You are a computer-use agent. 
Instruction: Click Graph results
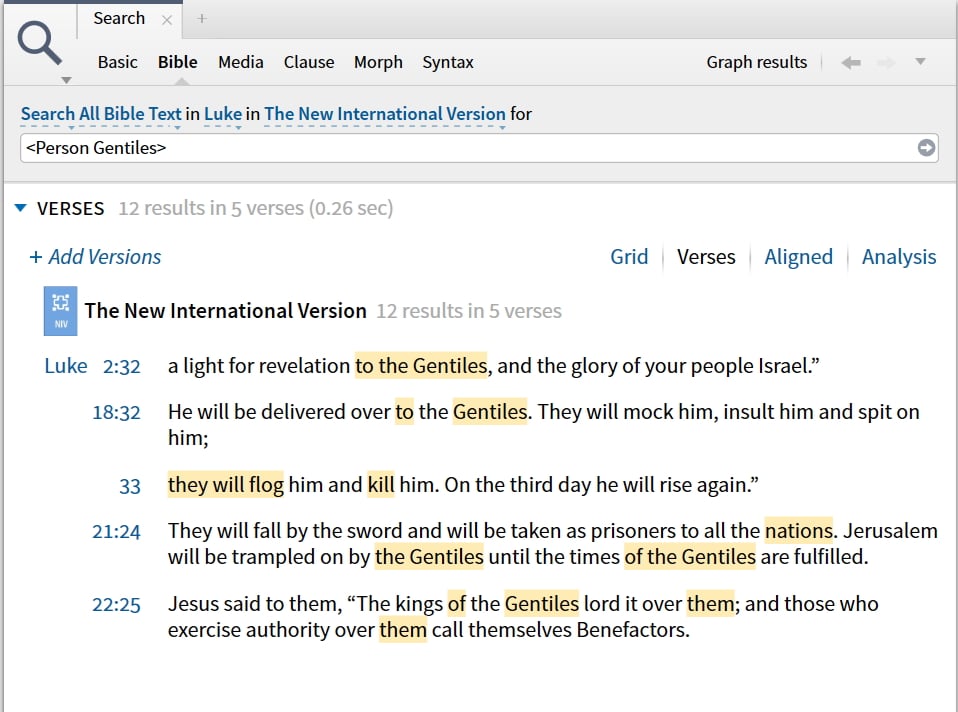756,62
